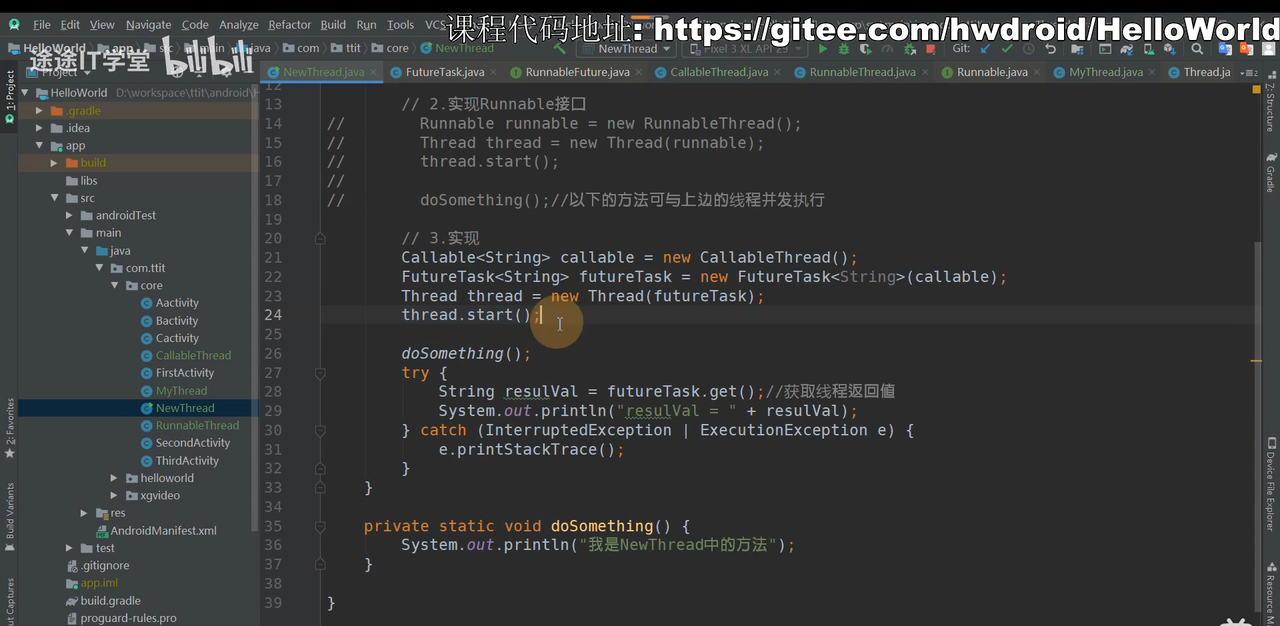Collapse the try block fold marker
The height and width of the screenshot is (626, 1280).
coord(320,373)
